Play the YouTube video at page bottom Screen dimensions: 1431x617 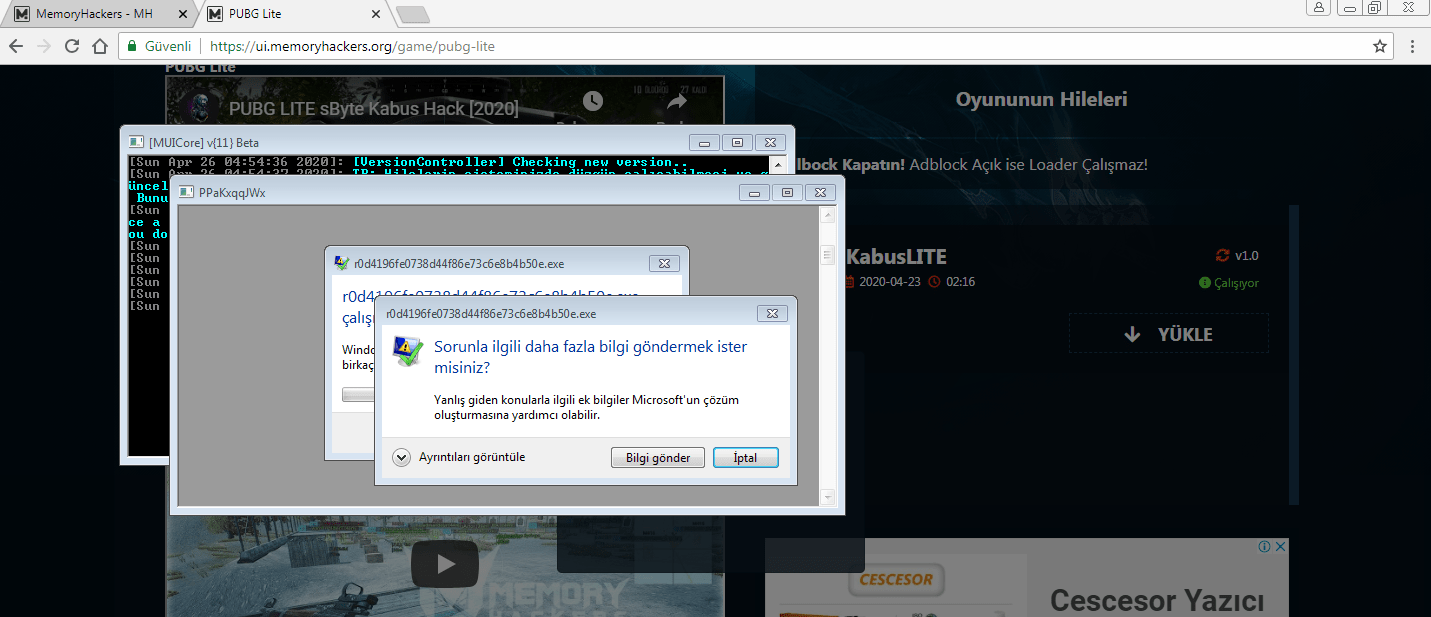[445, 565]
